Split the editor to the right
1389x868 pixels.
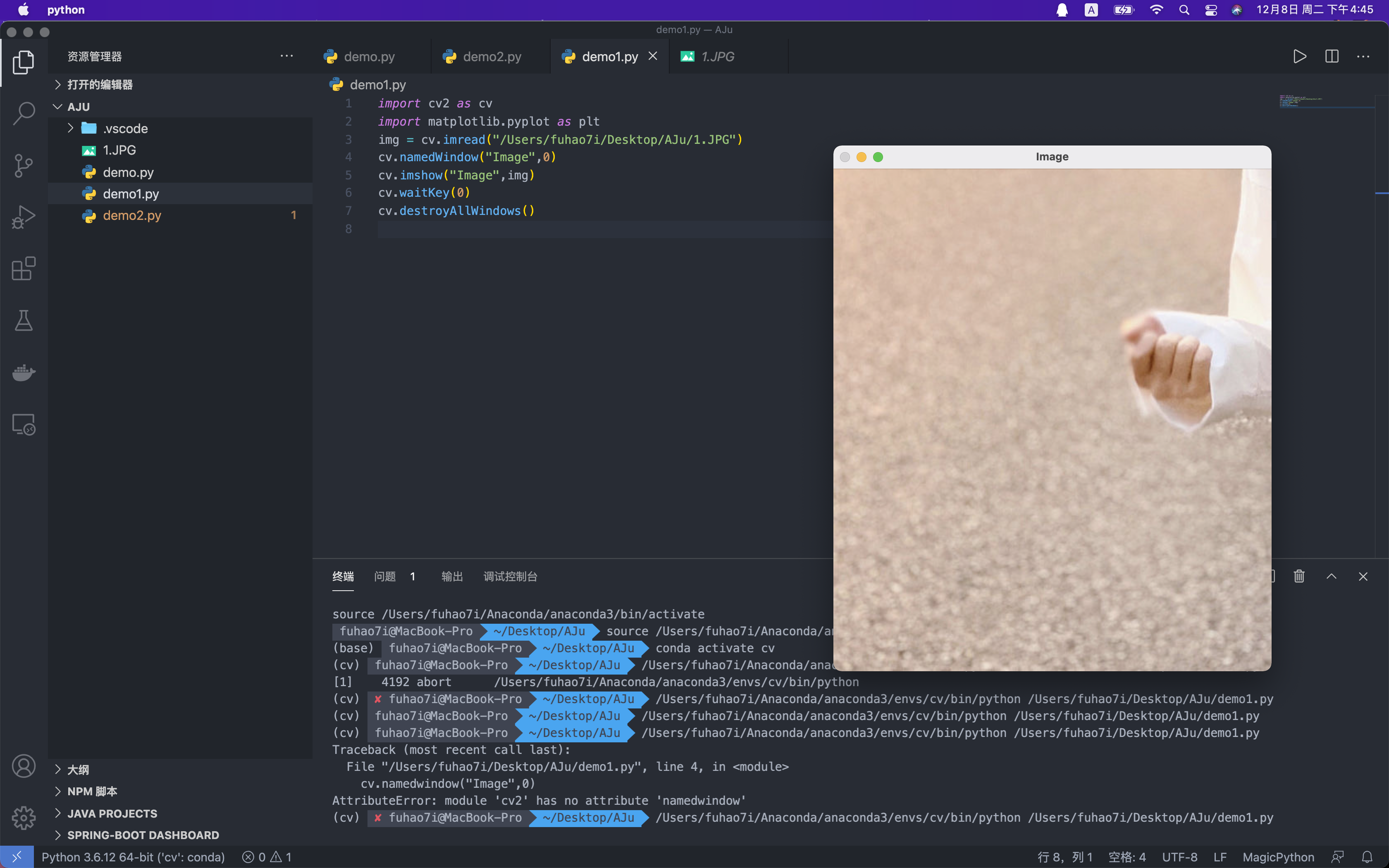point(1332,56)
